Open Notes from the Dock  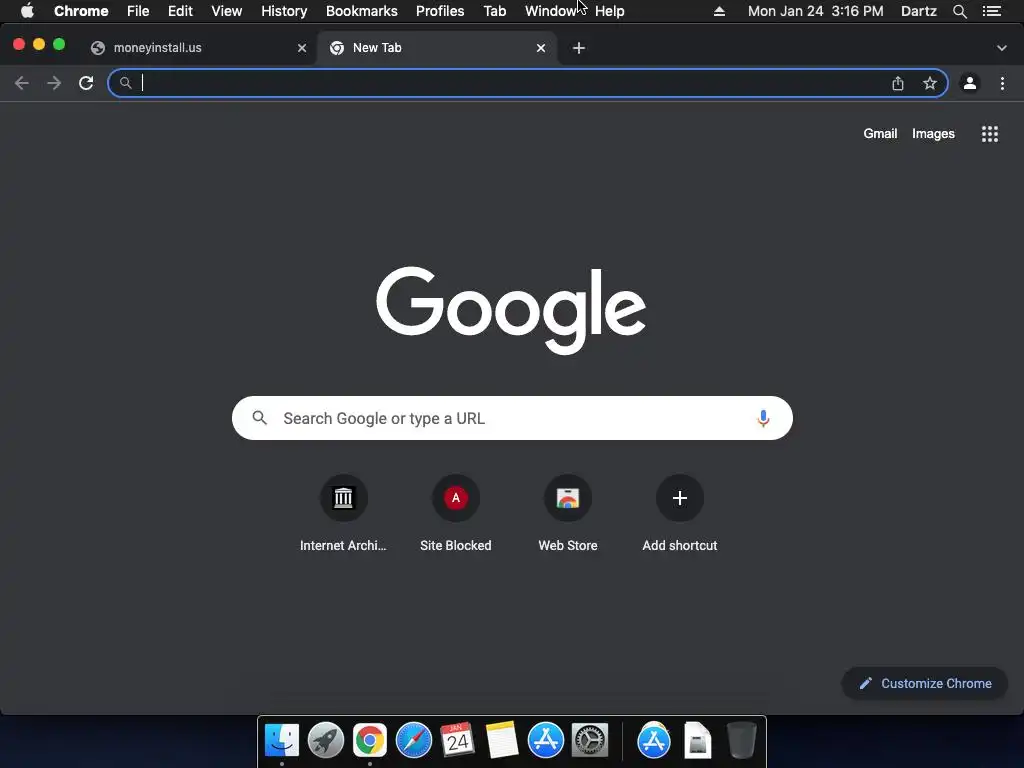(x=502, y=741)
